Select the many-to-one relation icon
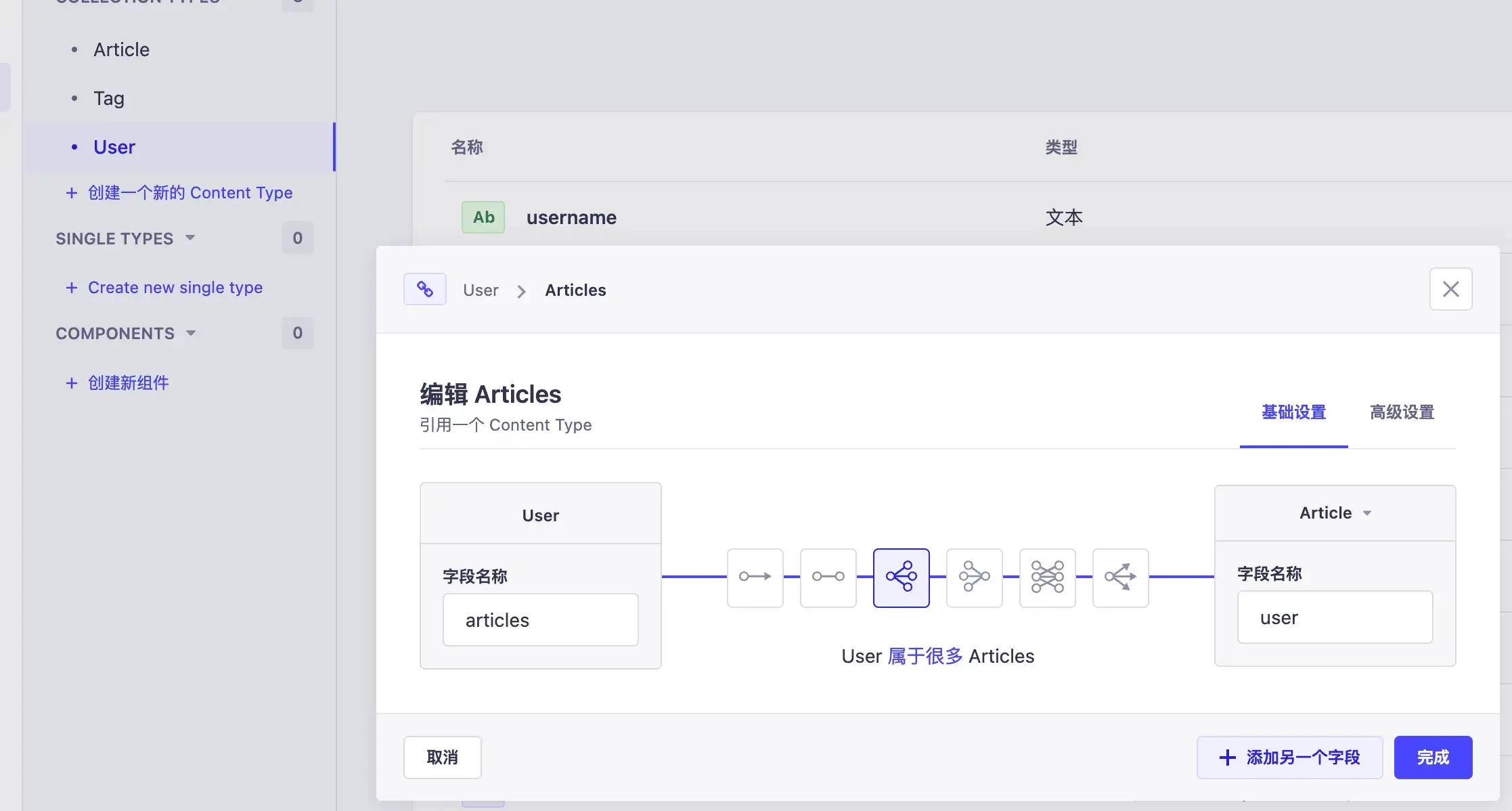The height and width of the screenshot is (811, 1512). pyautogui.click(x=974, y=577)
